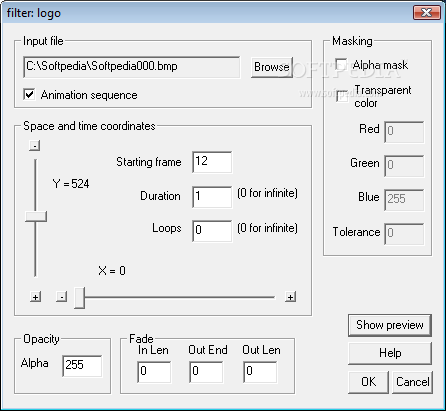446x411 pixels.
Task: Click the Loops input field
Action: (x=212, y=231)
